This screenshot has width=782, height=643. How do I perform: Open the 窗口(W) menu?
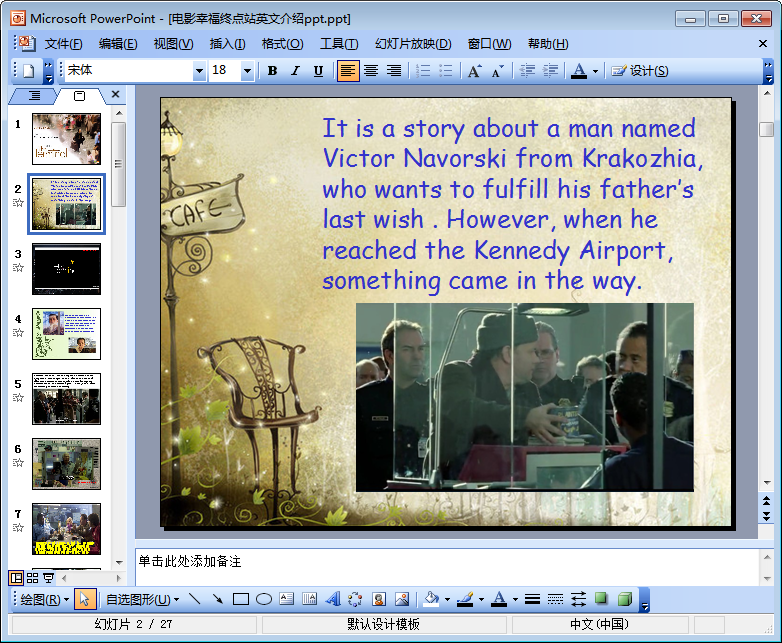coord(489,44)
